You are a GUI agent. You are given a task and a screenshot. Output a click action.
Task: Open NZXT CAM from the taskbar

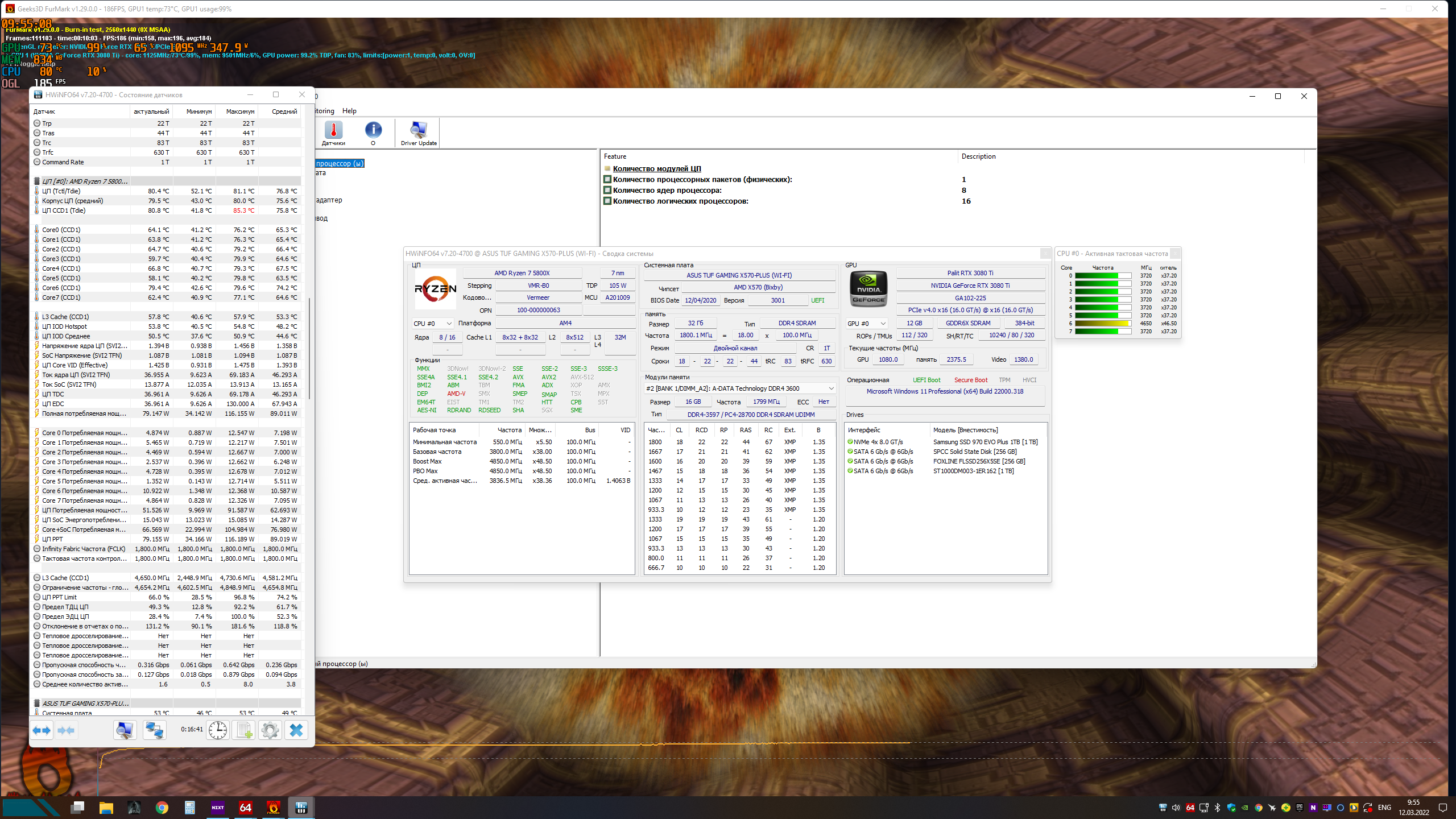(x=218, y=807)
